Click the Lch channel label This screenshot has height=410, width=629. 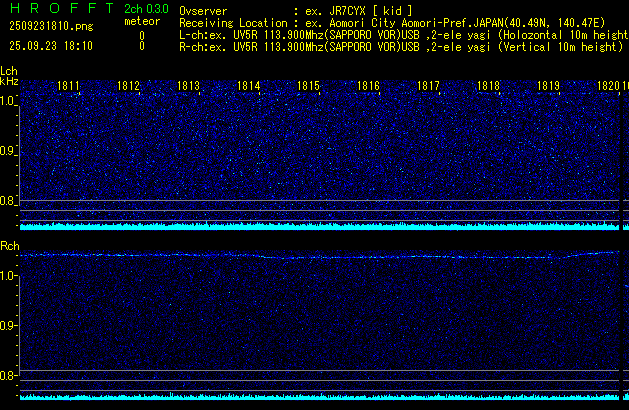(9, 71)
